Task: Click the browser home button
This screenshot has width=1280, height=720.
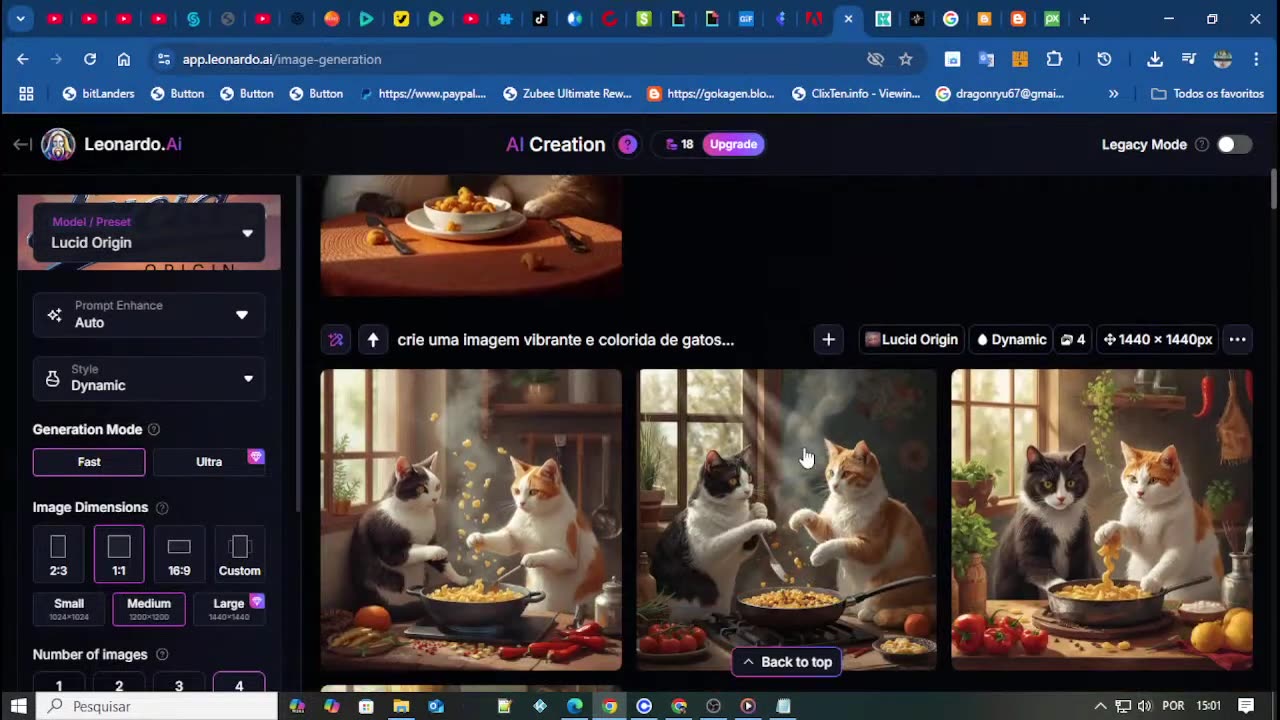Action: click(x=124, y=59)
